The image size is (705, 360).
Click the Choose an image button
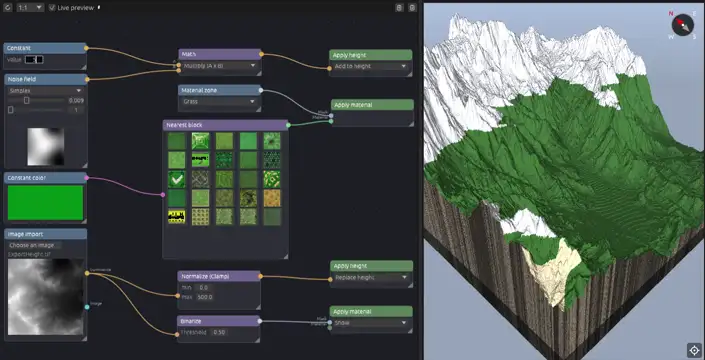pyautogui.click(x=35, y=245)
